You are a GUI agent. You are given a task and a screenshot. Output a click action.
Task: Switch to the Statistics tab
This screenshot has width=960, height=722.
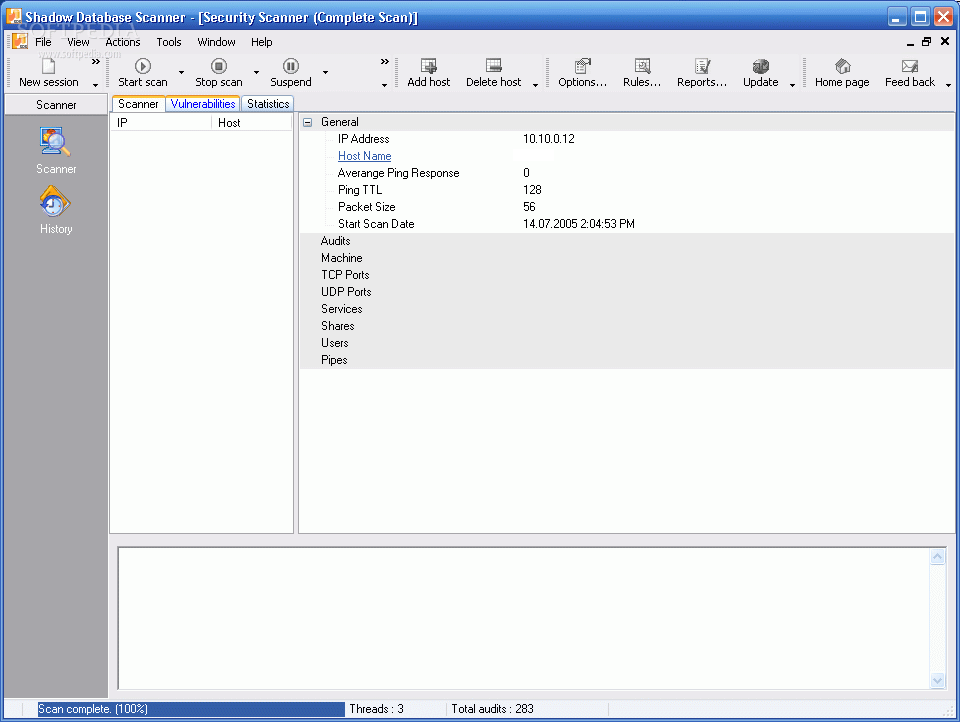pos(268,104)
